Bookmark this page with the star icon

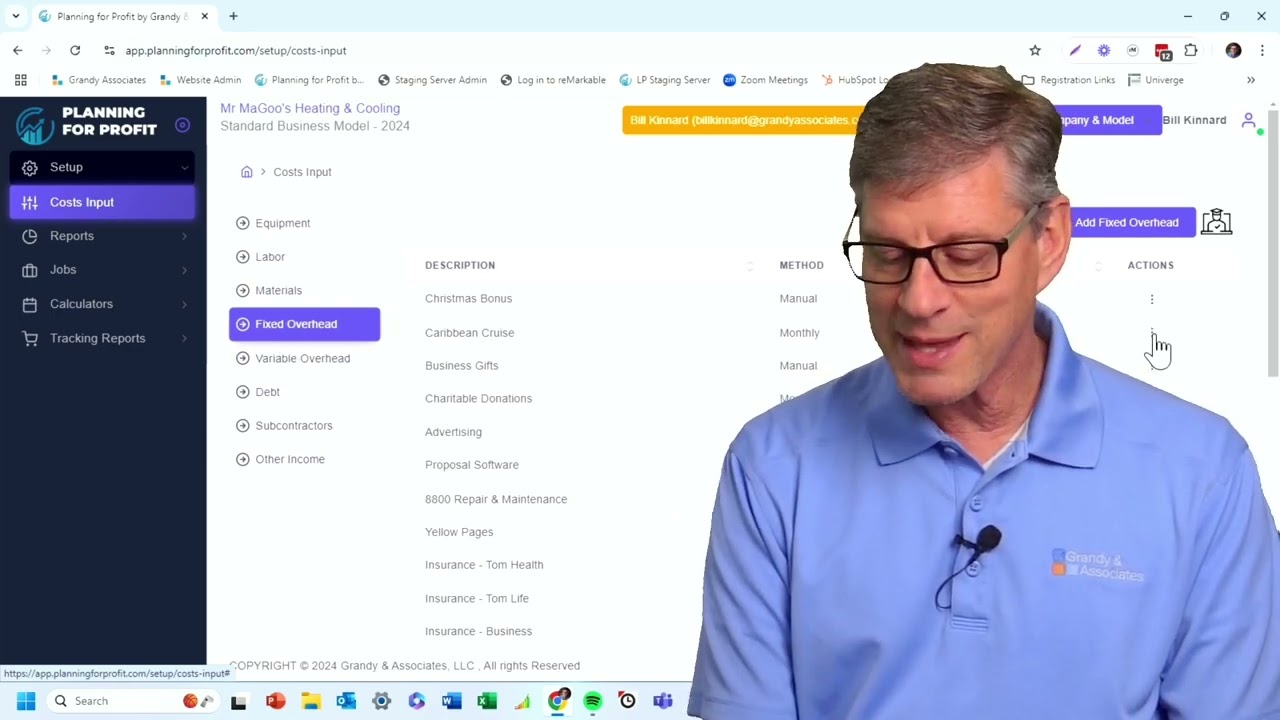[x=1035, y=50]
